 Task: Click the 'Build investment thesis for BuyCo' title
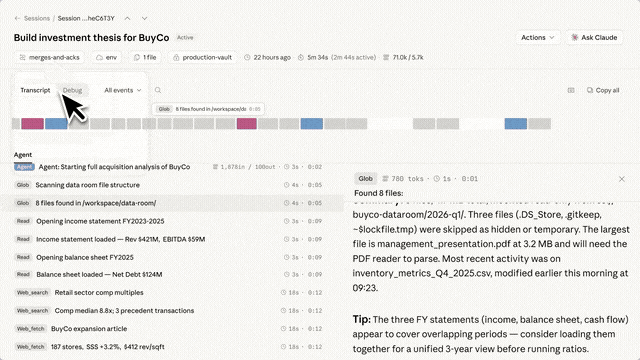(x=91, y=38)
